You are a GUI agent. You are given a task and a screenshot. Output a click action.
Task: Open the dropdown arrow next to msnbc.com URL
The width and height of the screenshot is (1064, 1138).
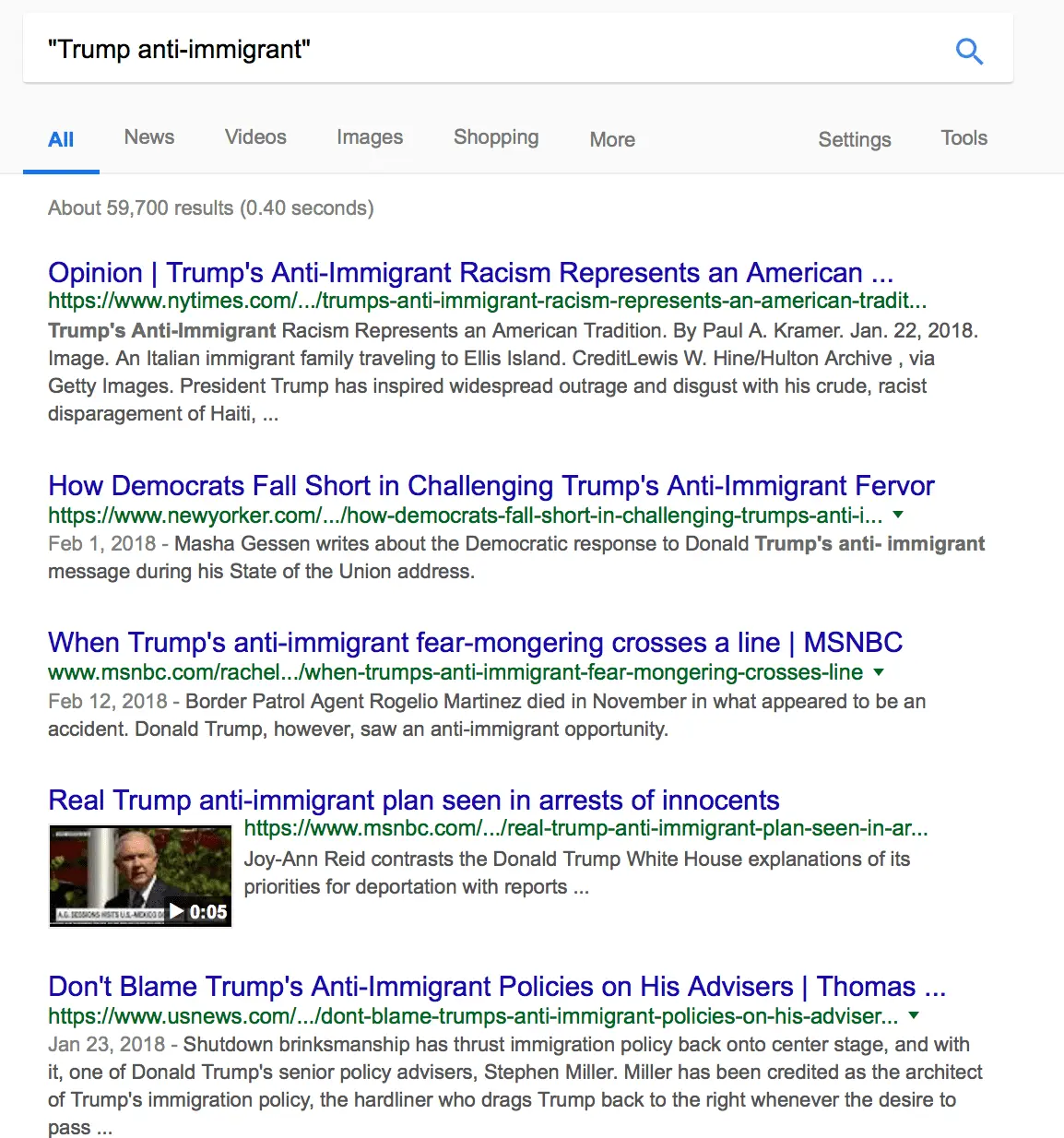(x=878, y=673)
